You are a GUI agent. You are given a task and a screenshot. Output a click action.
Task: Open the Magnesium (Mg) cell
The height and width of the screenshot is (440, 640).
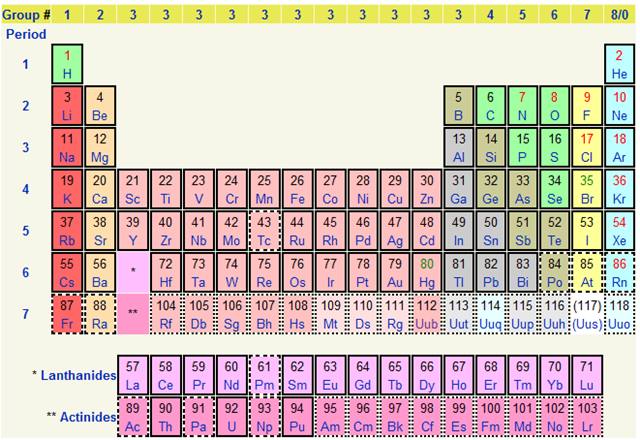pos(100,147)
